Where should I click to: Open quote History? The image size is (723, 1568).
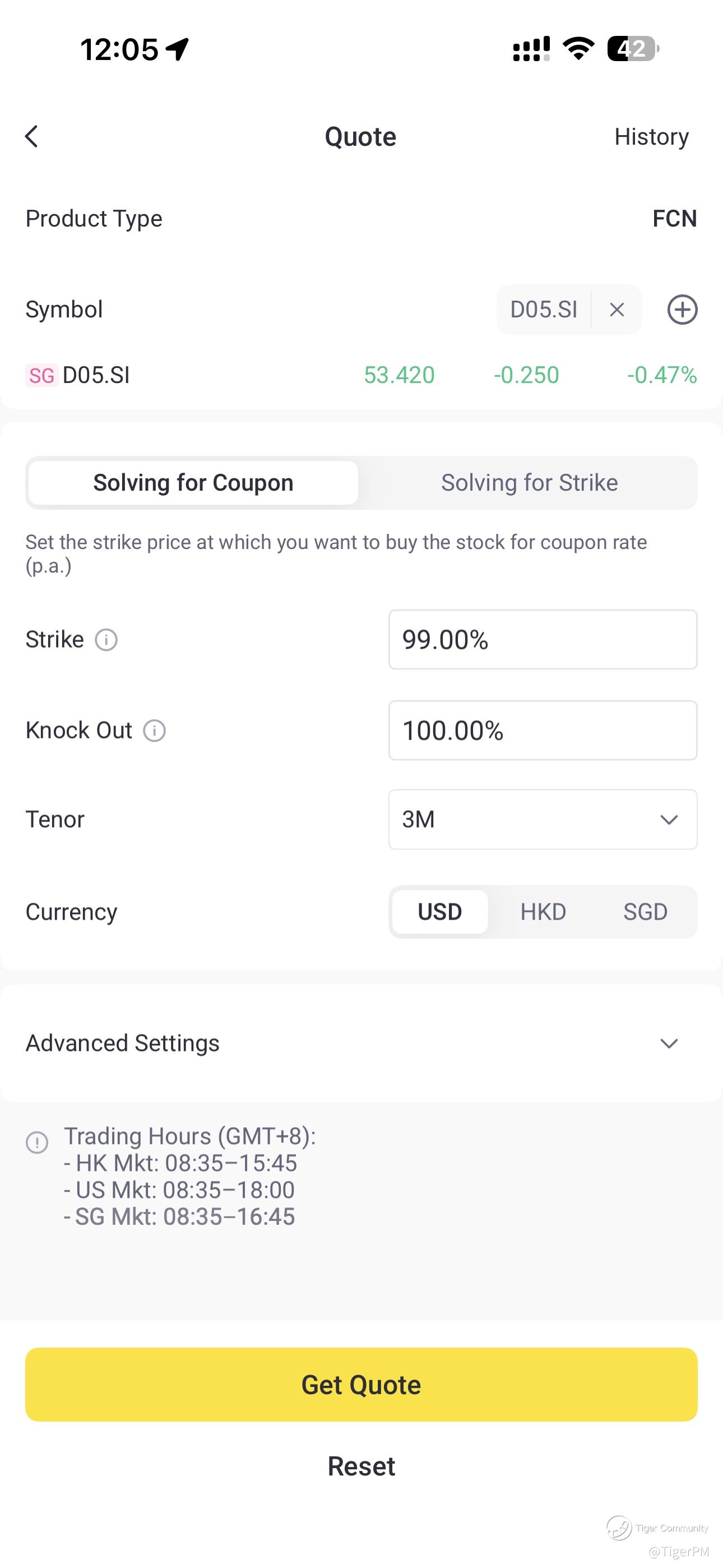click(x=651, y=137)
